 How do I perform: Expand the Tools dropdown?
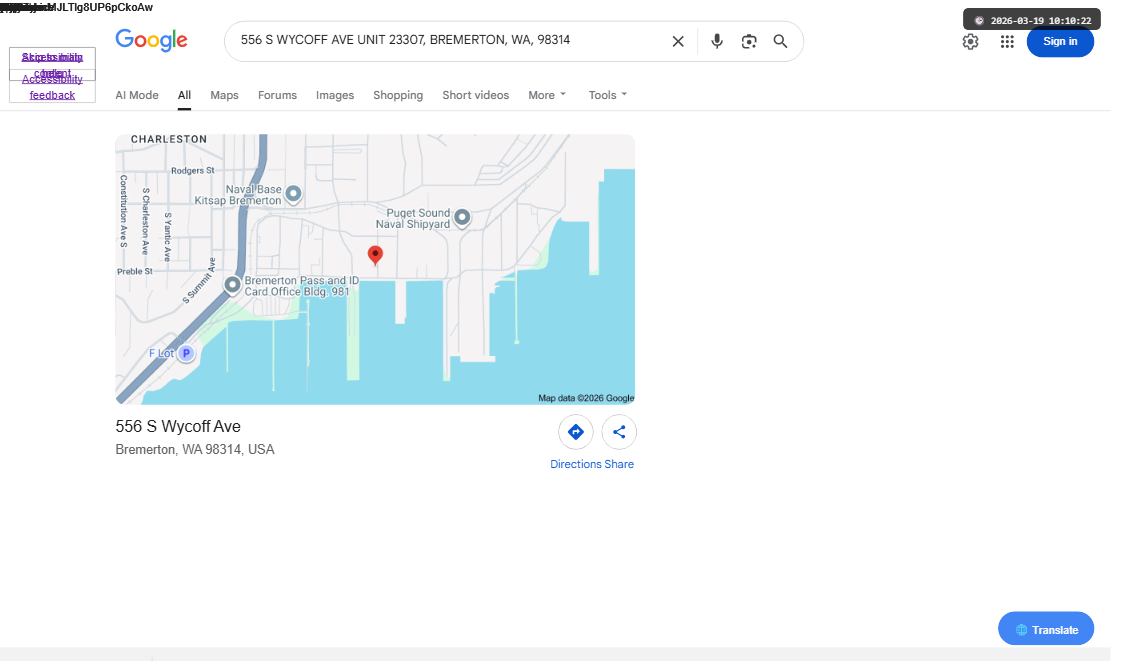[x=608, y=95]
